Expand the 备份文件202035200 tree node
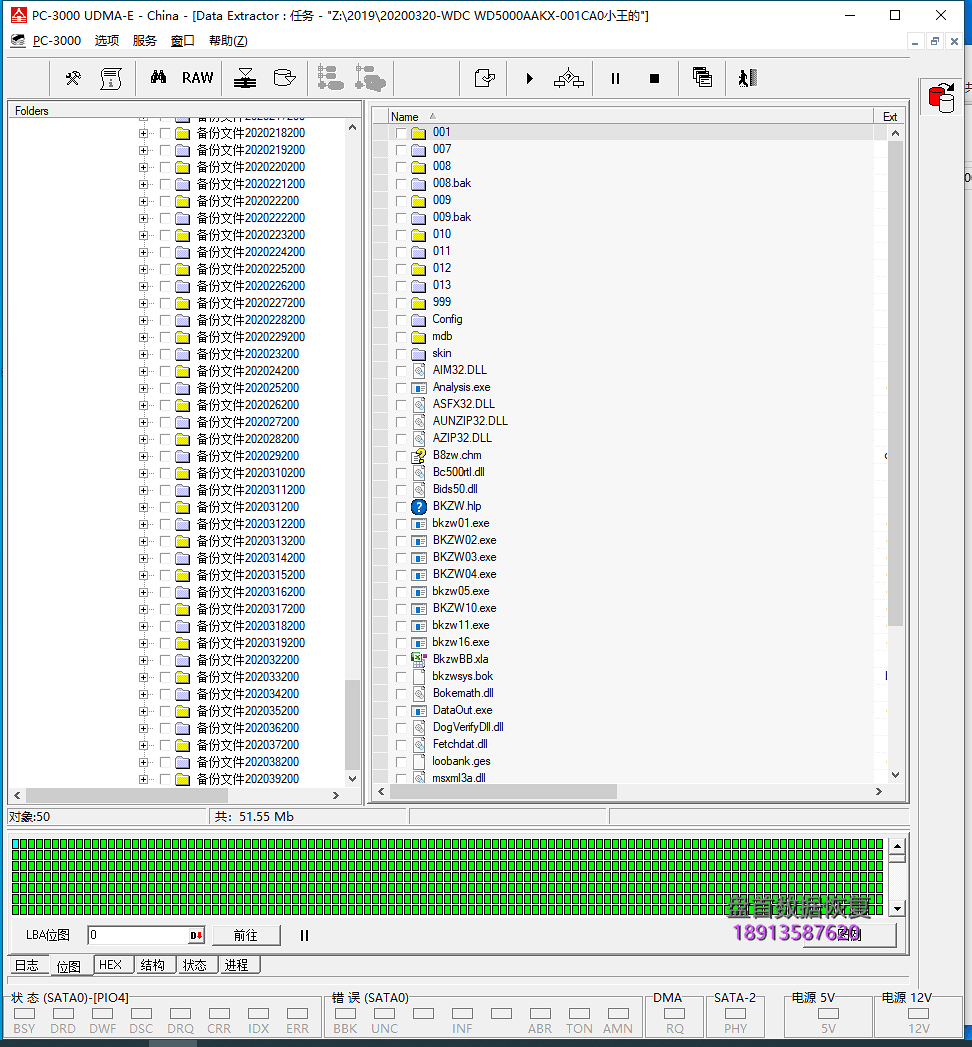This screenshot has height=1047, width=972. (143, 711)
